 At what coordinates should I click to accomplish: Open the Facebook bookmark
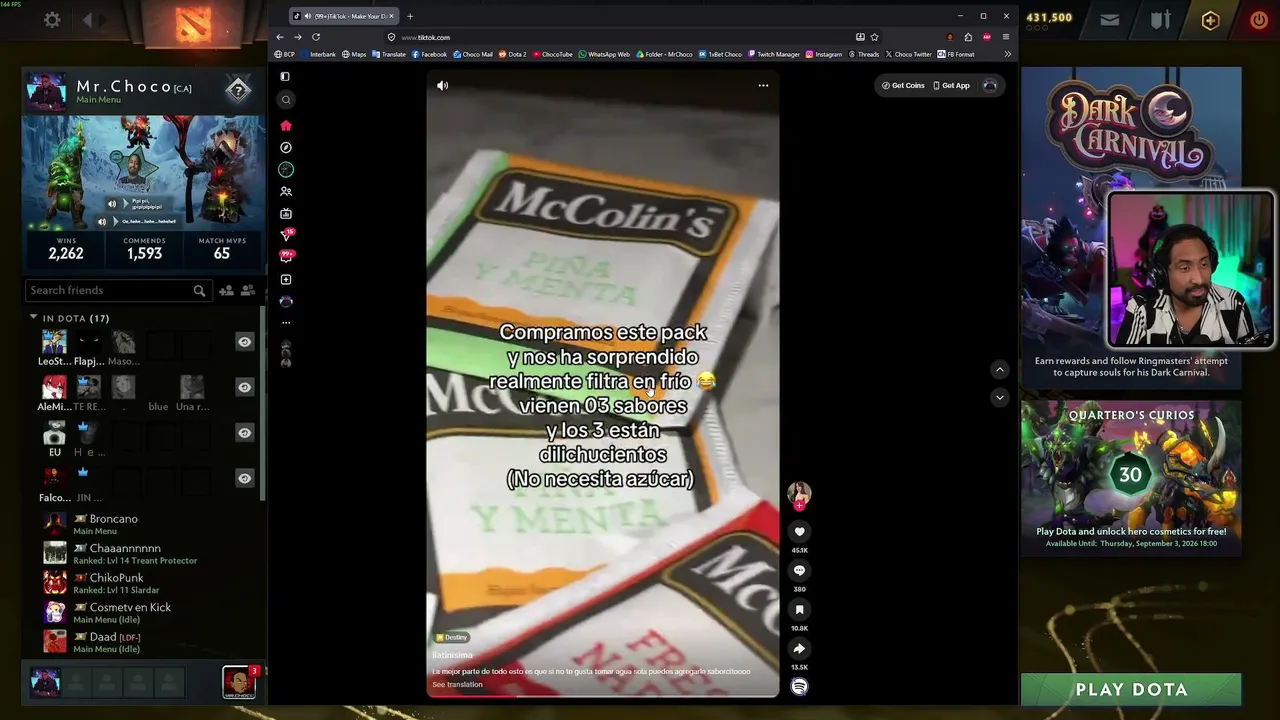point(429,54)
